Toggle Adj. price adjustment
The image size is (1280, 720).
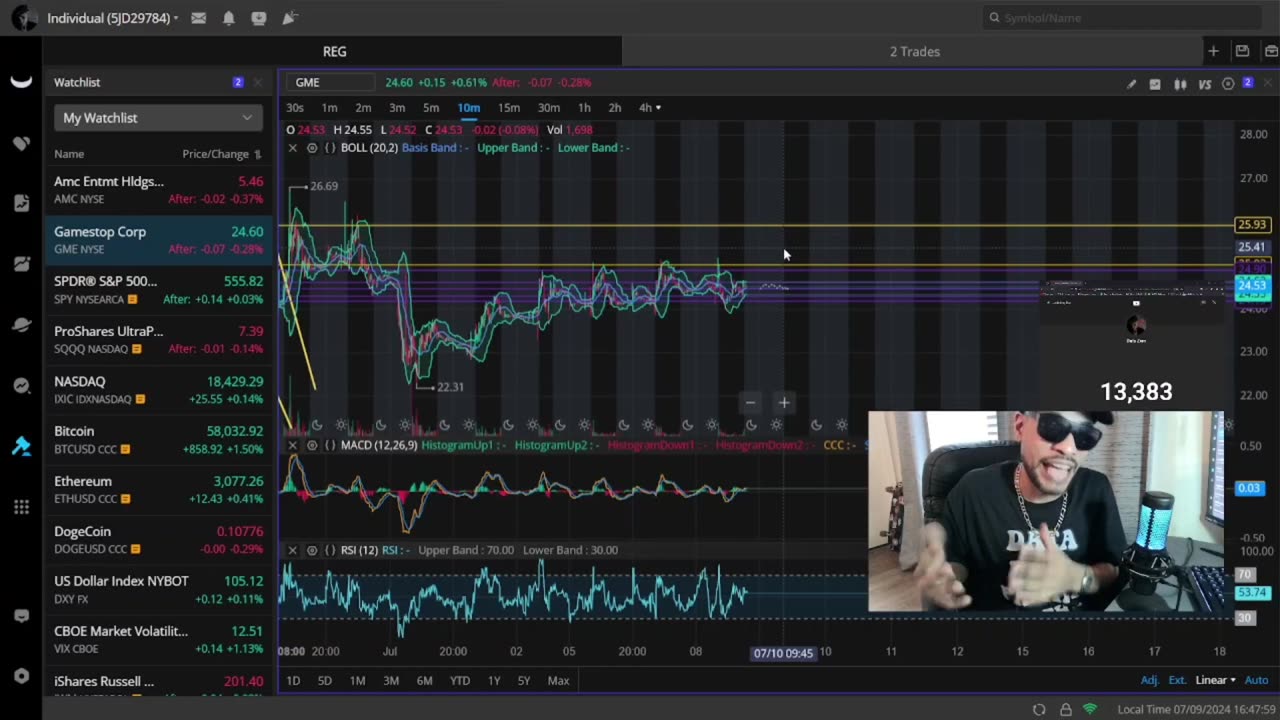pos(1150,680)
